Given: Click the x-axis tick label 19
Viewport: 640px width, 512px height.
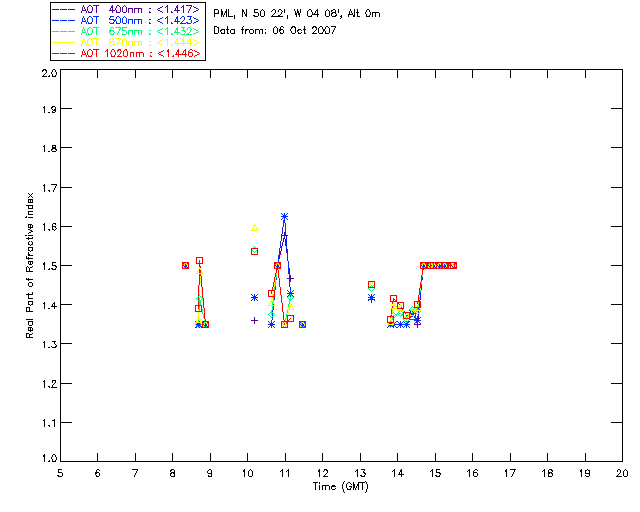Looking at the screenshot, I should [585, 473].
